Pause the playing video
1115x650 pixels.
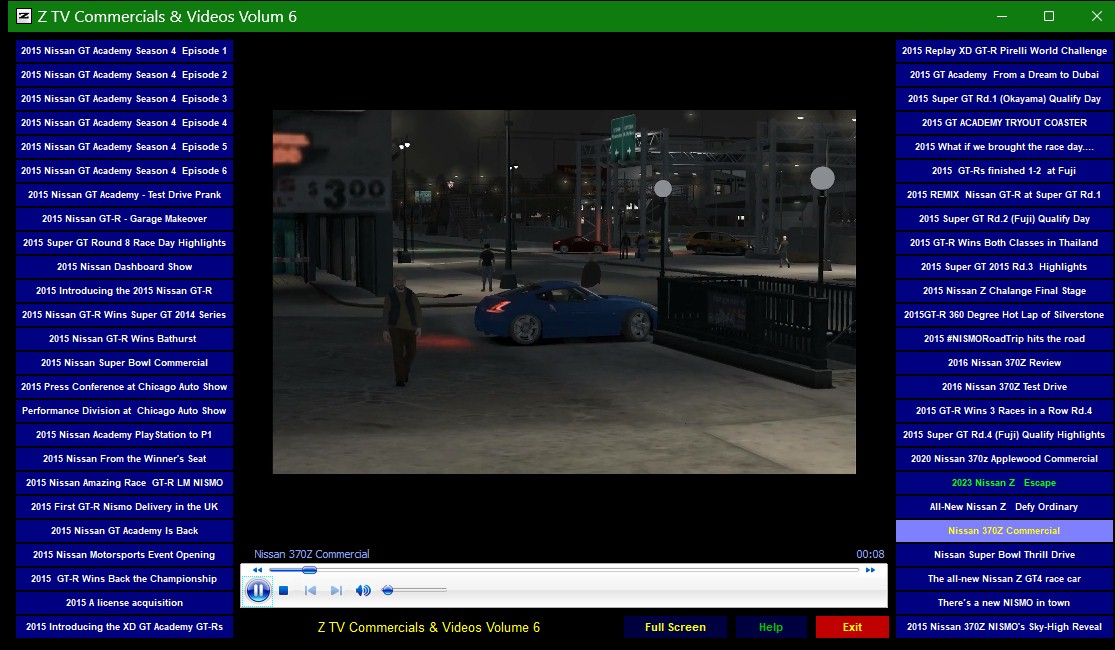pyautogui.click(x=257, y=591)
